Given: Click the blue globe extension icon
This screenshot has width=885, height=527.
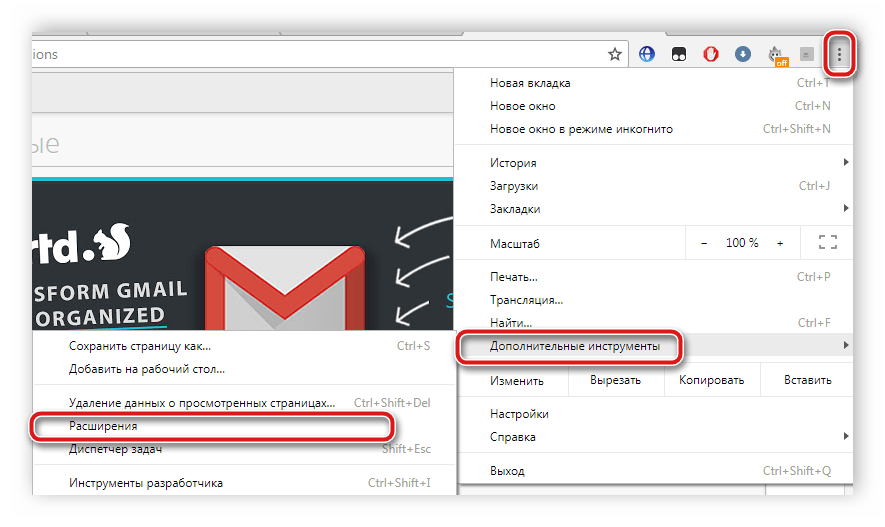Looking at the screenshot, I should [647, 54].
